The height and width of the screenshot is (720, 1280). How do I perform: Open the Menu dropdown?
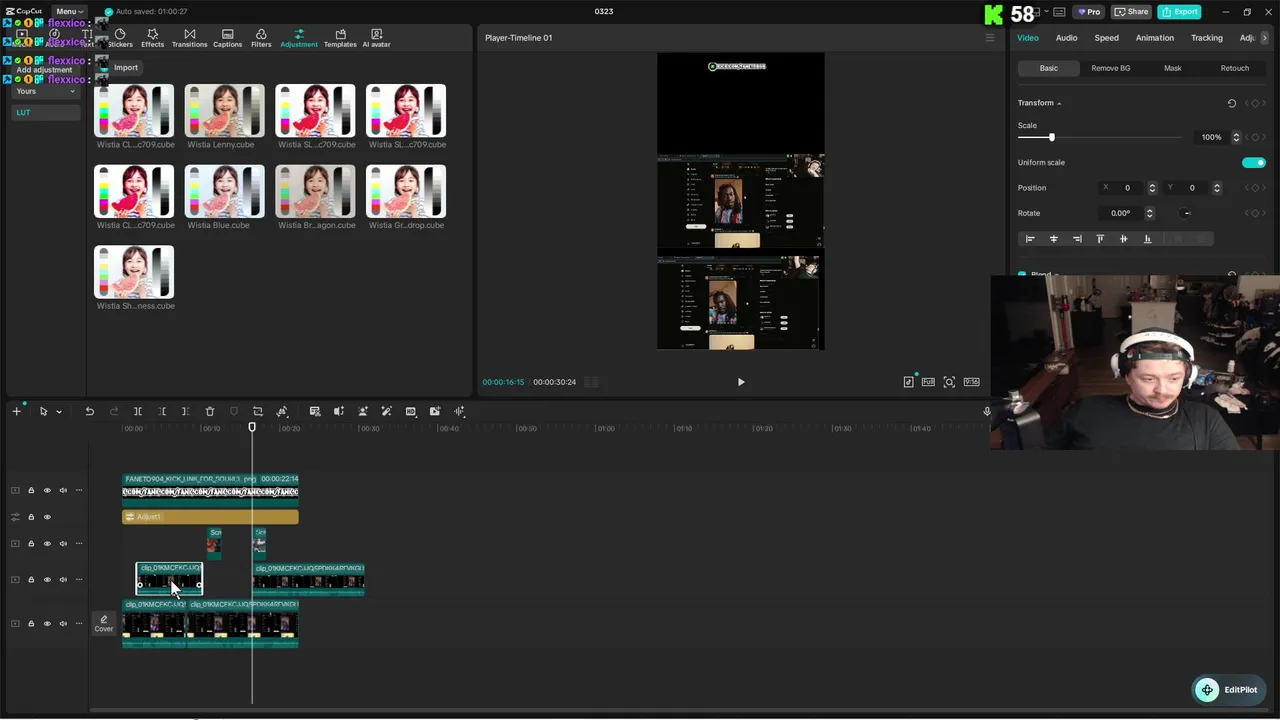pos(69,11)
